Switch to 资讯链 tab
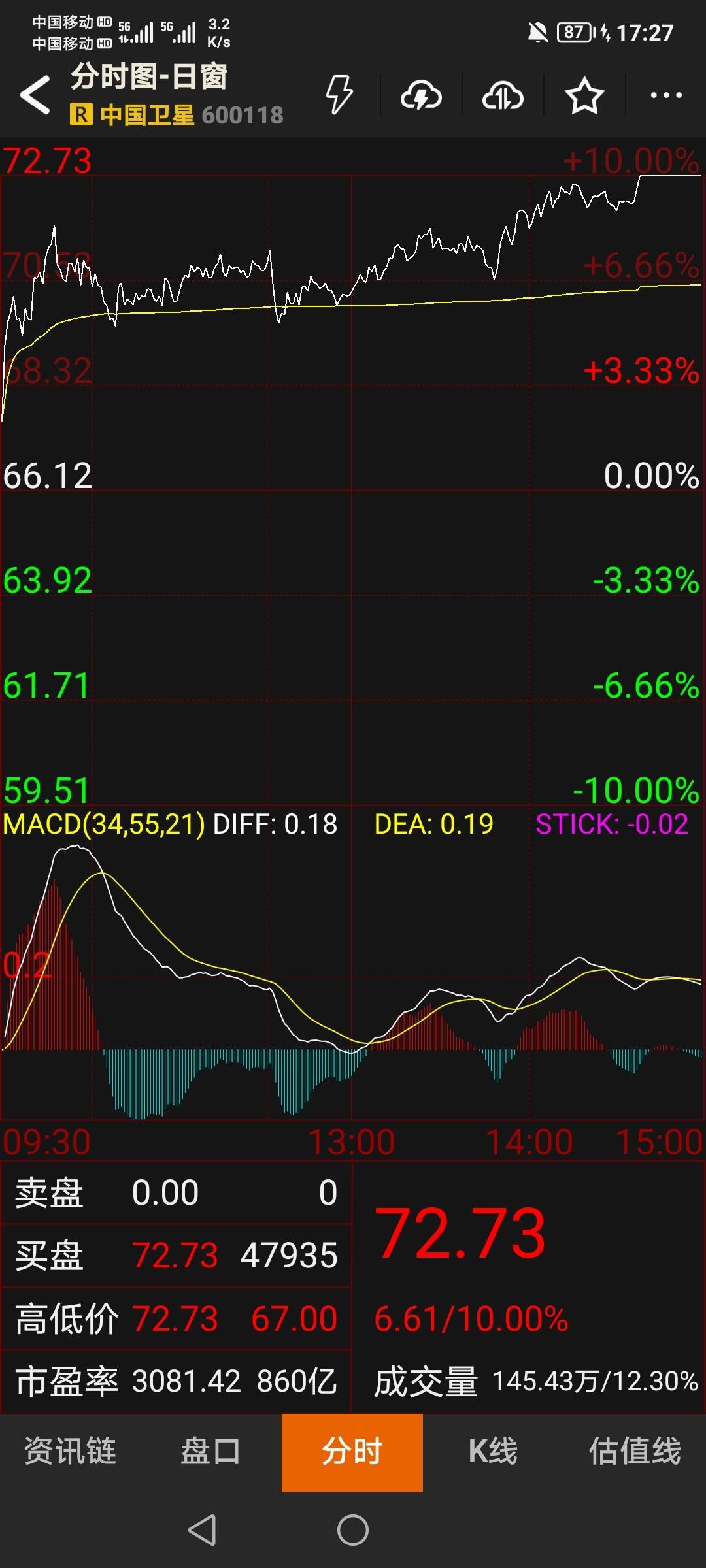Image resolution: width=706 pixels, height=1568 pixels. tap(70, 1450)
